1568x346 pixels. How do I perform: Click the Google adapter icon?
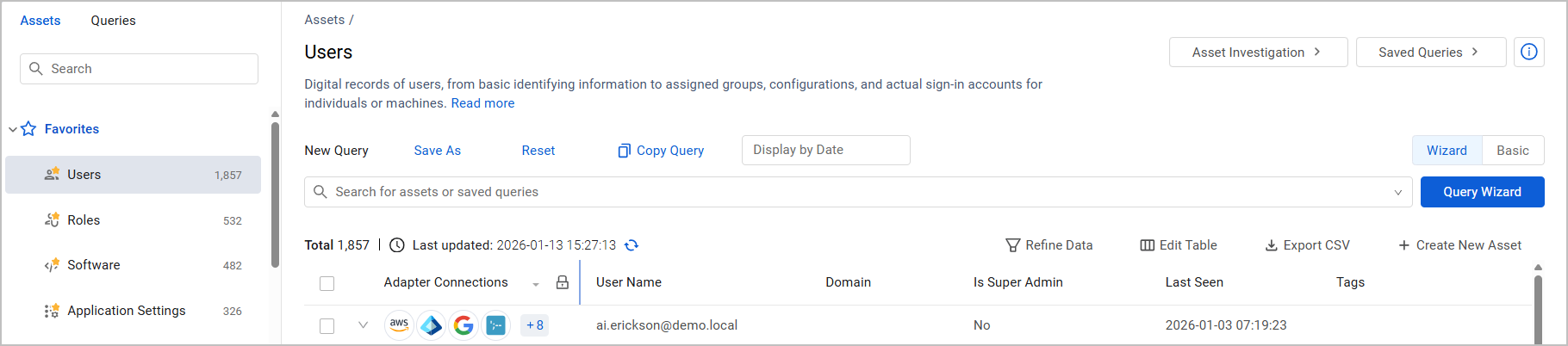(464, 325)
